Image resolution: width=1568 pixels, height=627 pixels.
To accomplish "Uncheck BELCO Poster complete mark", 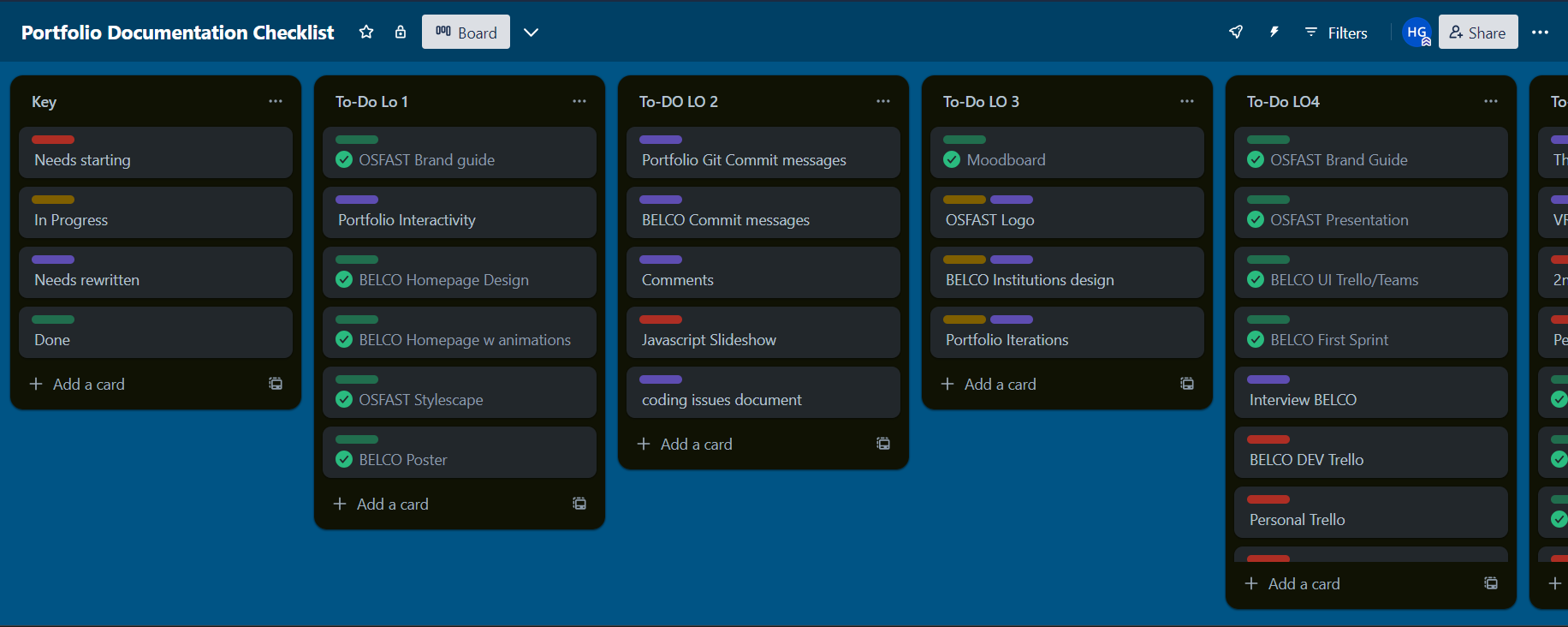I will tap(344, 459).
